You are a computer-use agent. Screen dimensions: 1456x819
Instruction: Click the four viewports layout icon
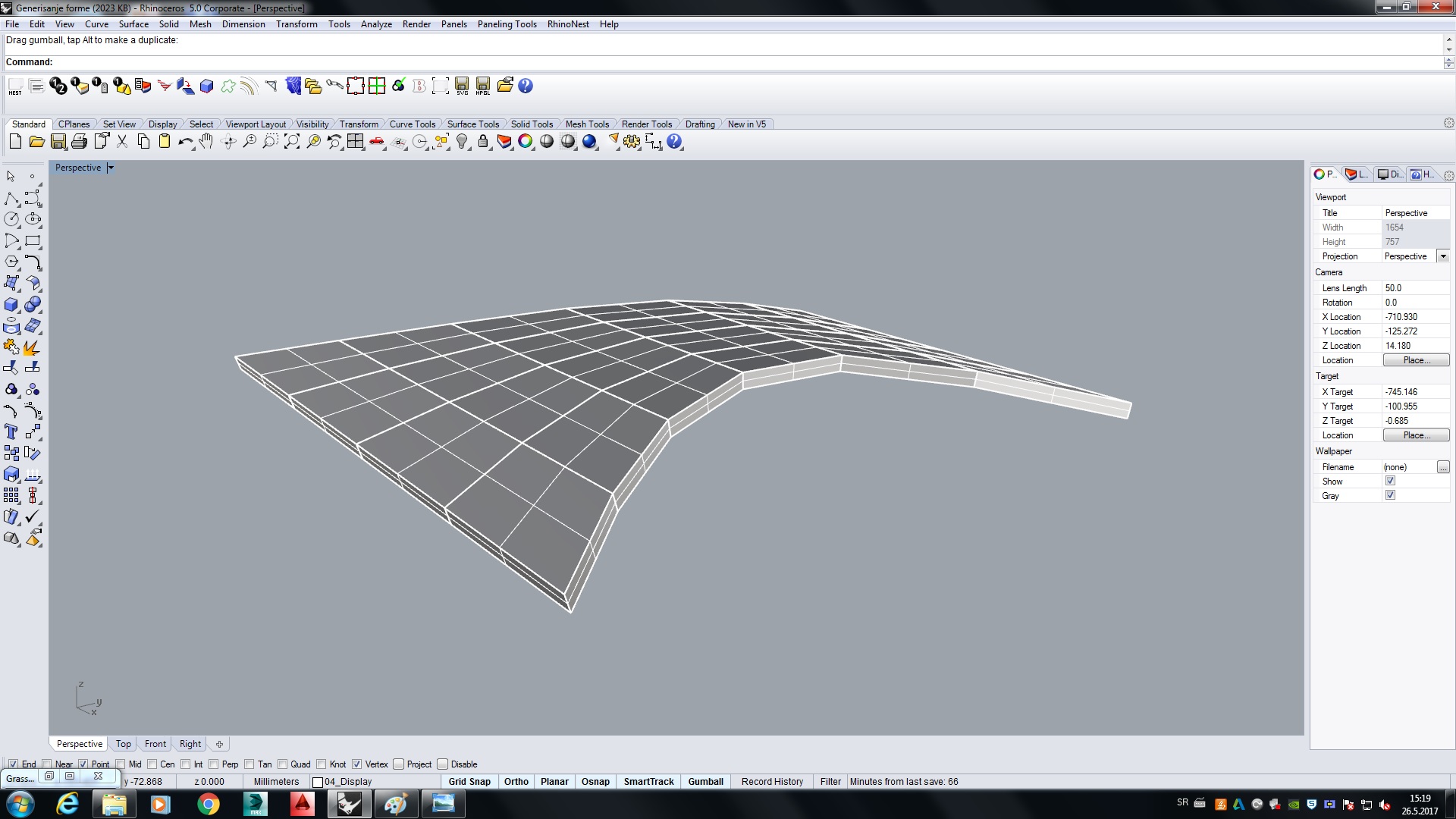[x=356, y=142]
